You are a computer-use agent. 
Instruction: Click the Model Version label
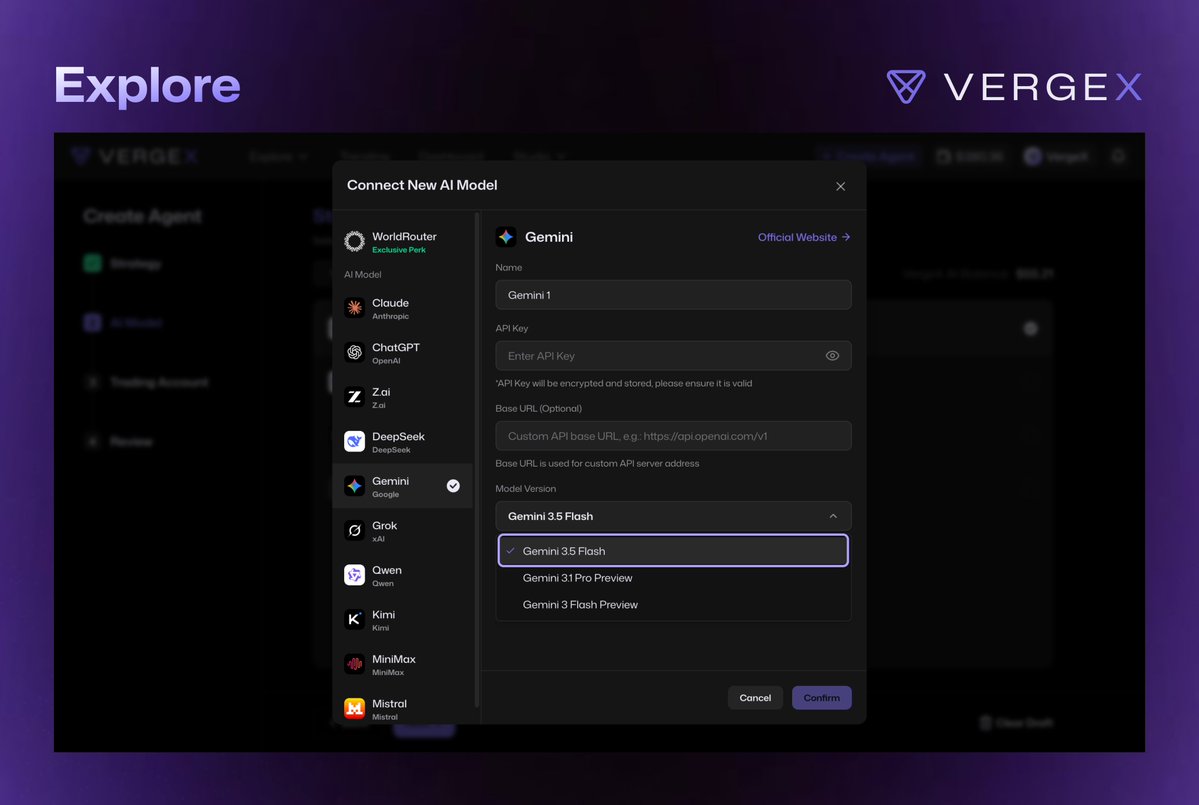(525, 489)
